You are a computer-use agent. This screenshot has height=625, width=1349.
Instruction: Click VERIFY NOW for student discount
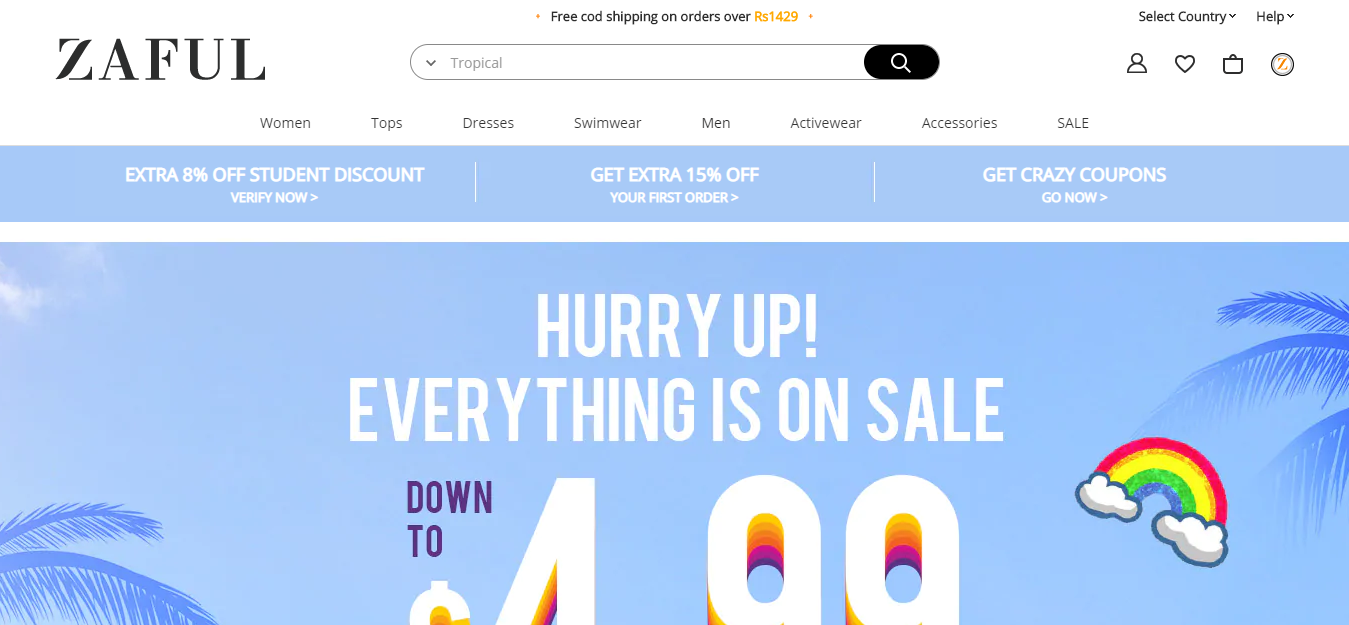pos(273,197)
